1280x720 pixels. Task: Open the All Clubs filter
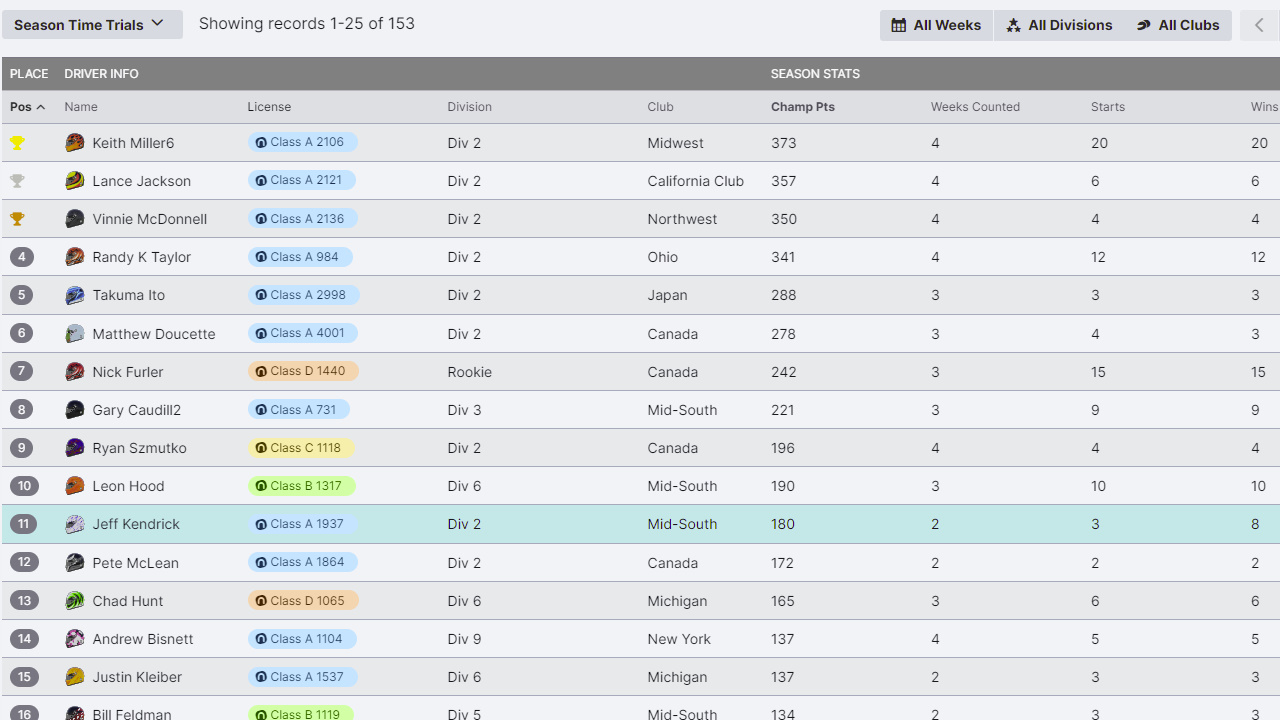pos(1178,26)
